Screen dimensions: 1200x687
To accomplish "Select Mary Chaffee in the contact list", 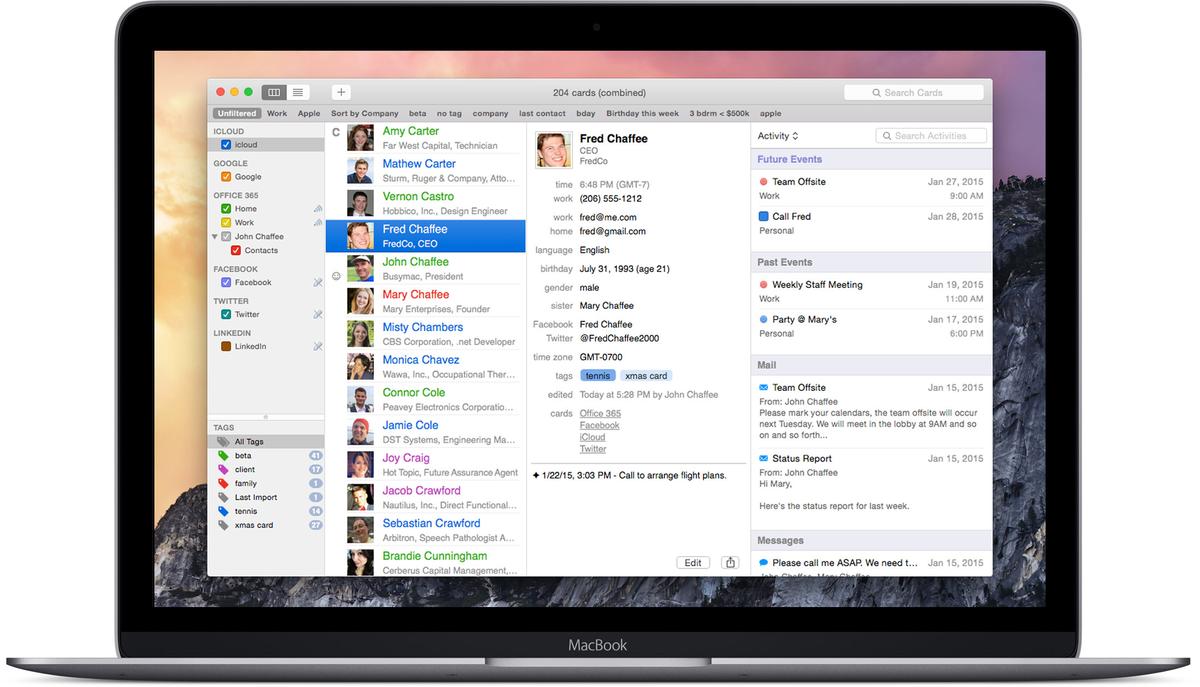I will click(425, 301).
